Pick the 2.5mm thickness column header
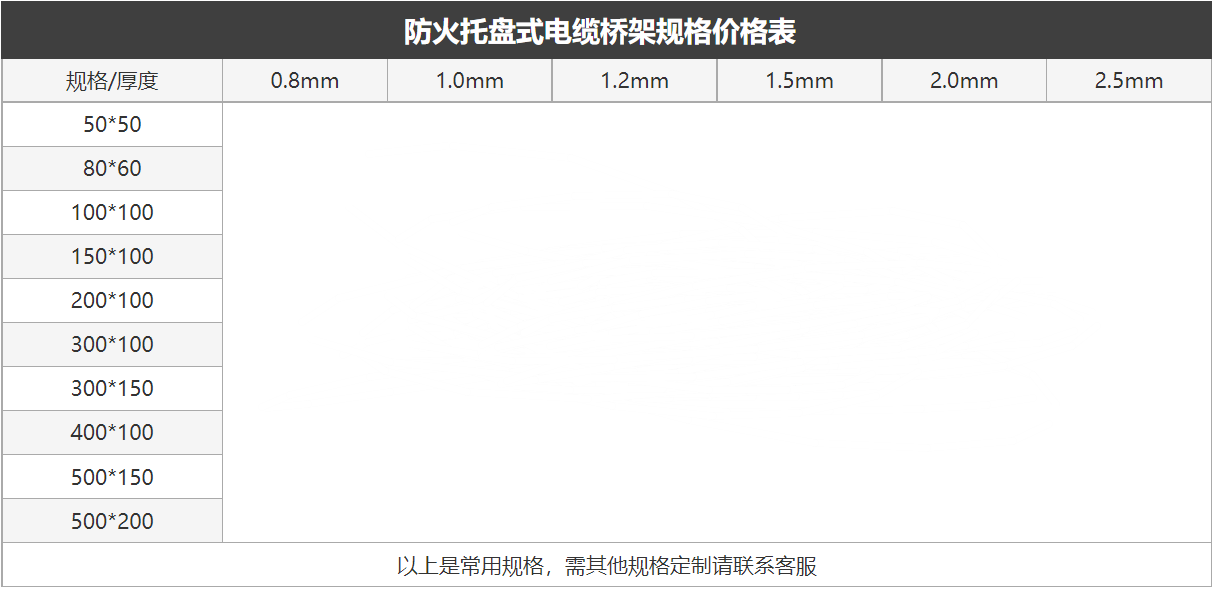The image size is (1214, 589). pos(1129,81)
